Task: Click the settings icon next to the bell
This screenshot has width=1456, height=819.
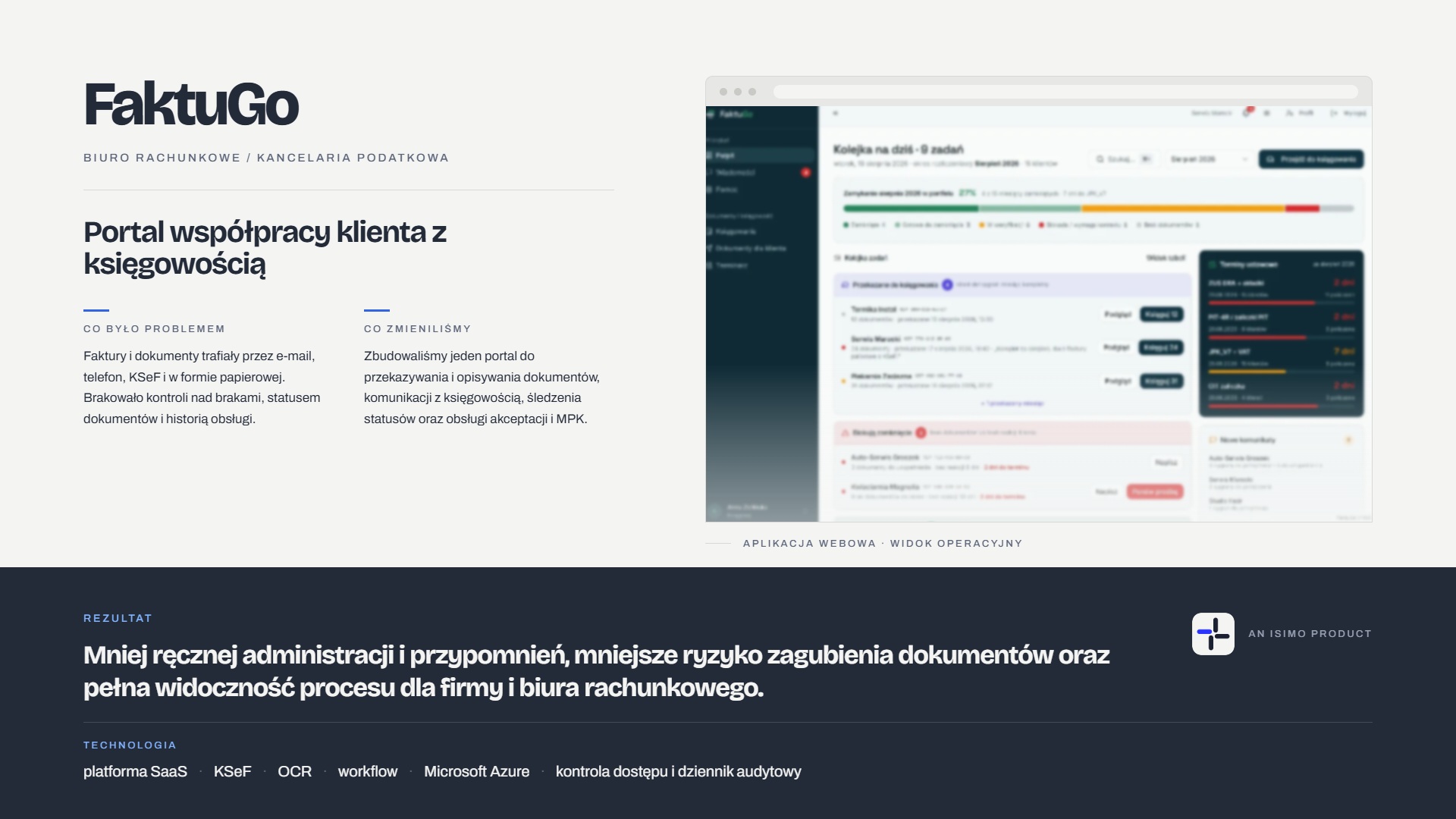Action: coord(1266,113)
